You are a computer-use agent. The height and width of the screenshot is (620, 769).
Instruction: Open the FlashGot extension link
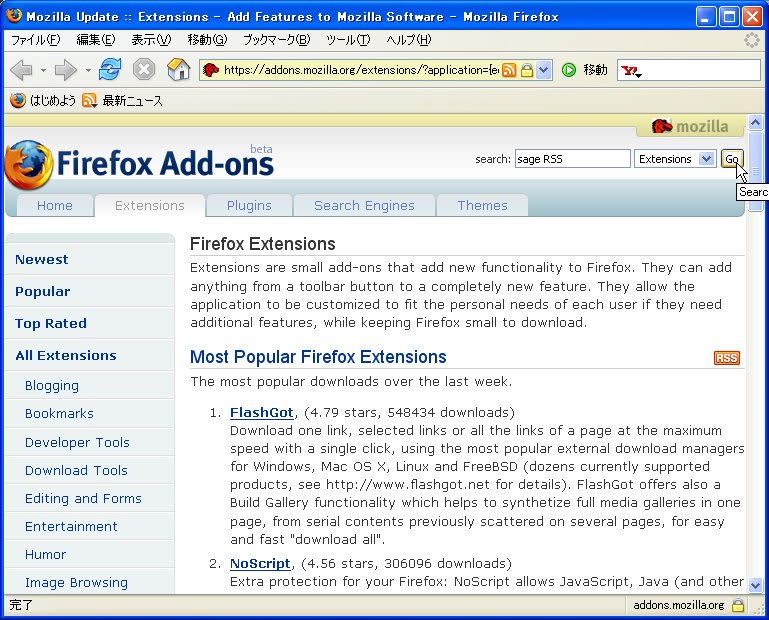point(262,413)
